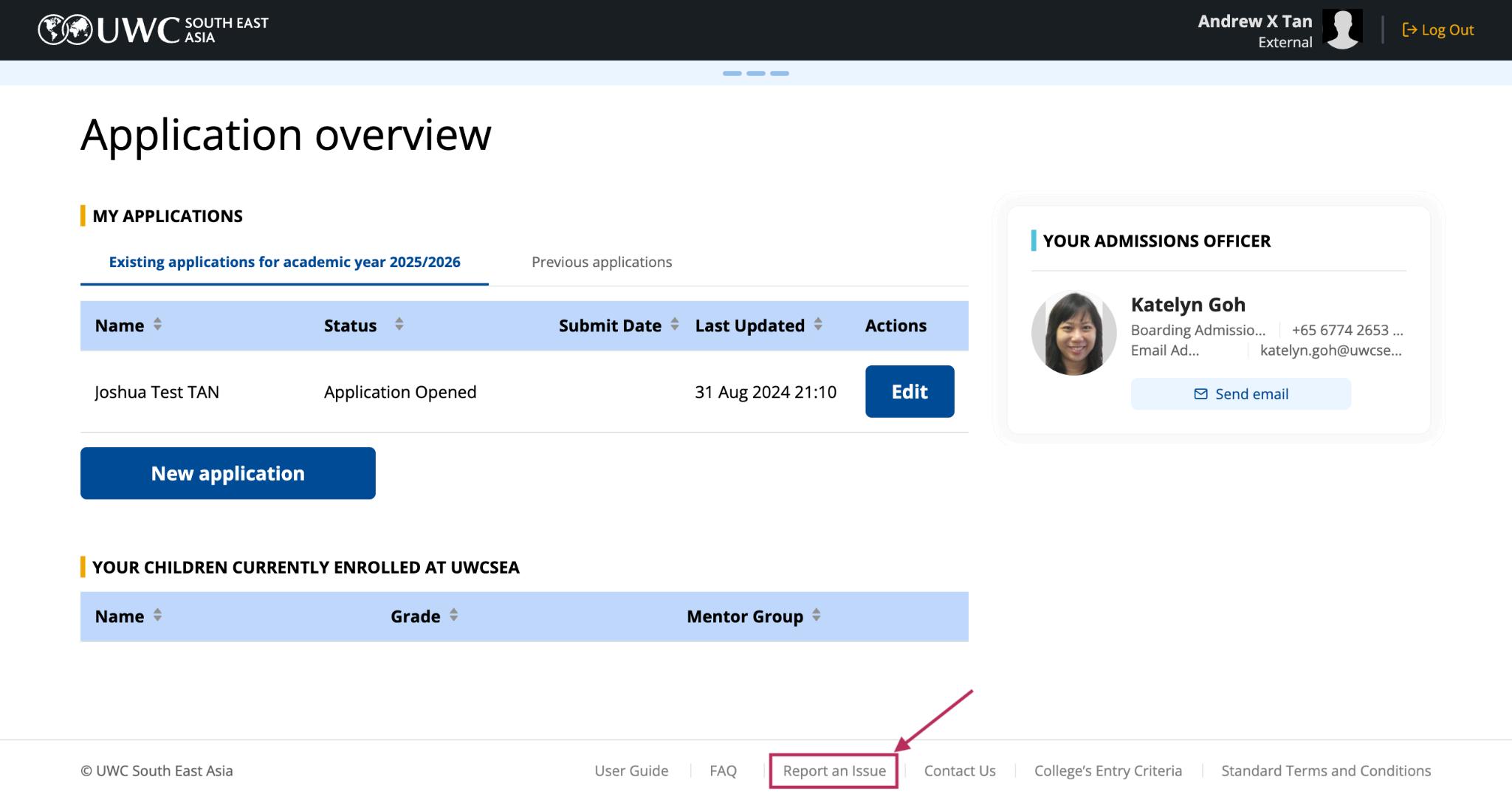
Task: Sort by Submit Date arrows
Action: (x=675, y=325)
